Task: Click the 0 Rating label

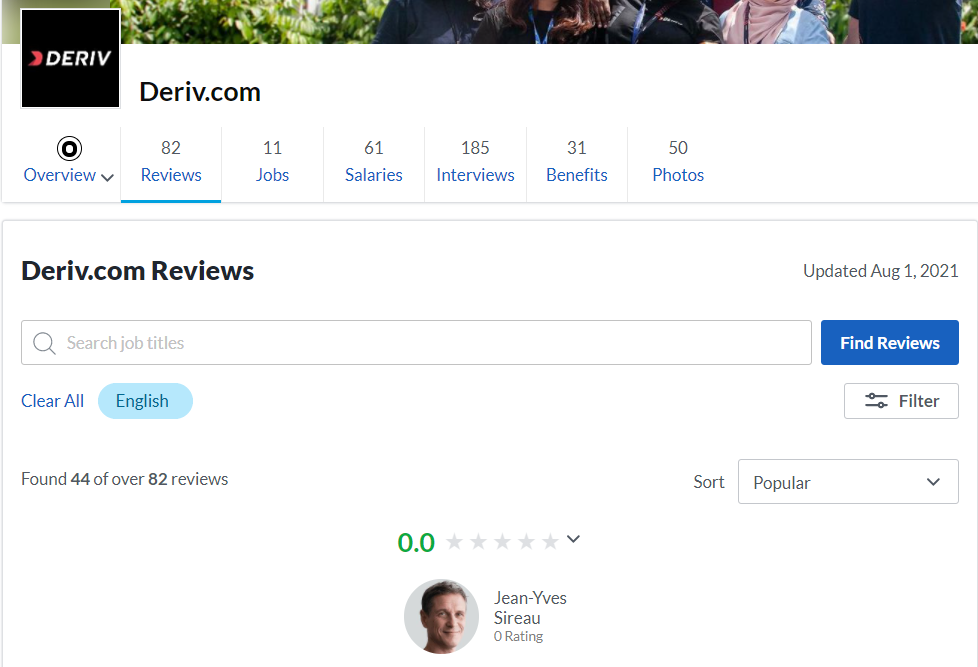Action: click(518, 636)
